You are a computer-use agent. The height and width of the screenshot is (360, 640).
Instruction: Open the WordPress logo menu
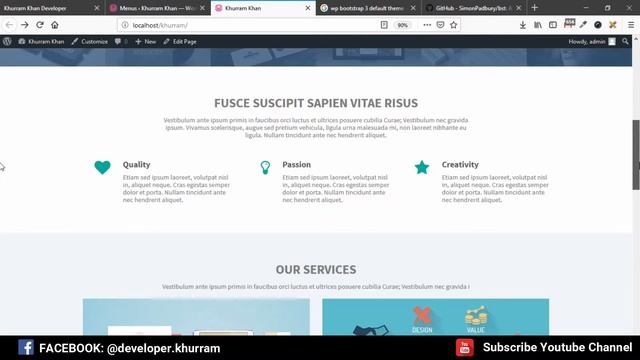tap(7, 41)
